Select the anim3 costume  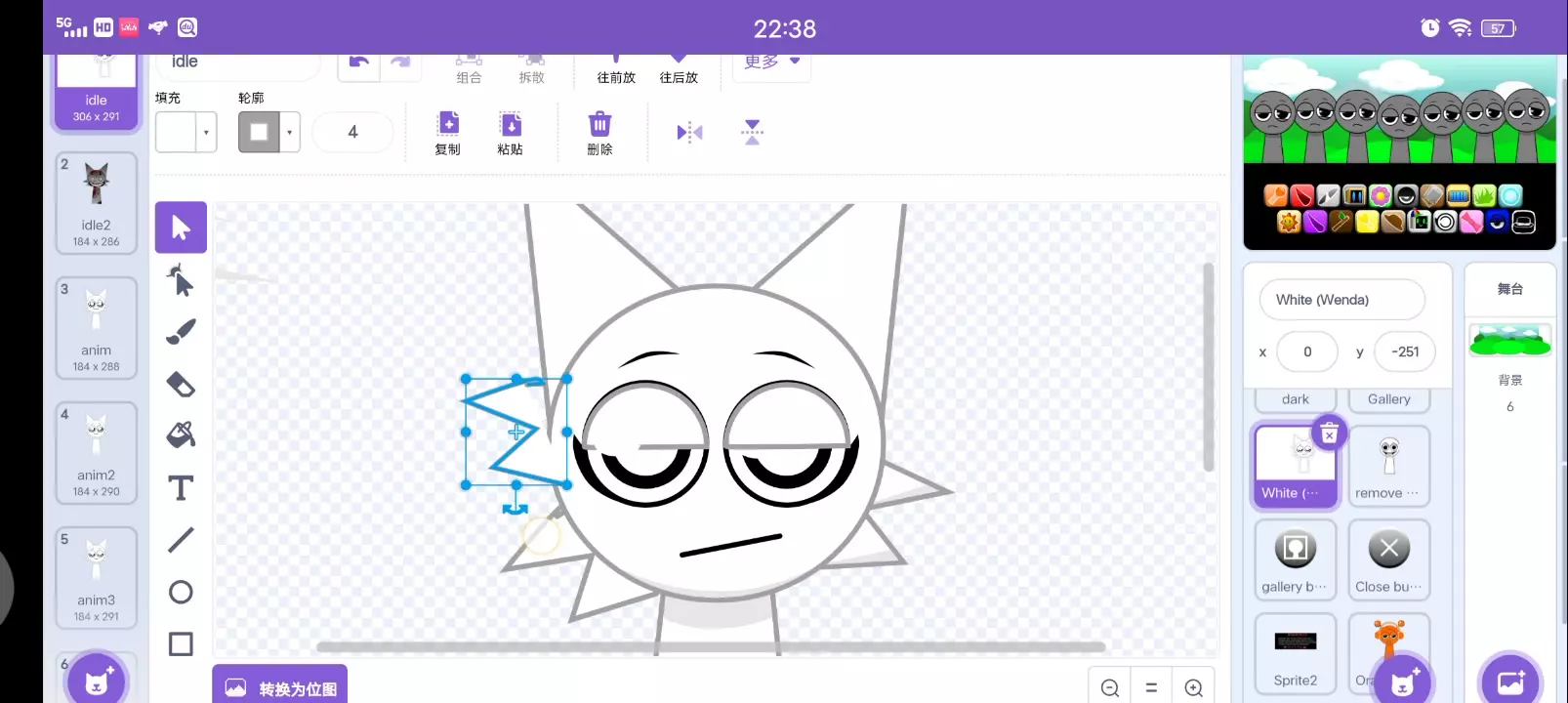tap(96, 578)
